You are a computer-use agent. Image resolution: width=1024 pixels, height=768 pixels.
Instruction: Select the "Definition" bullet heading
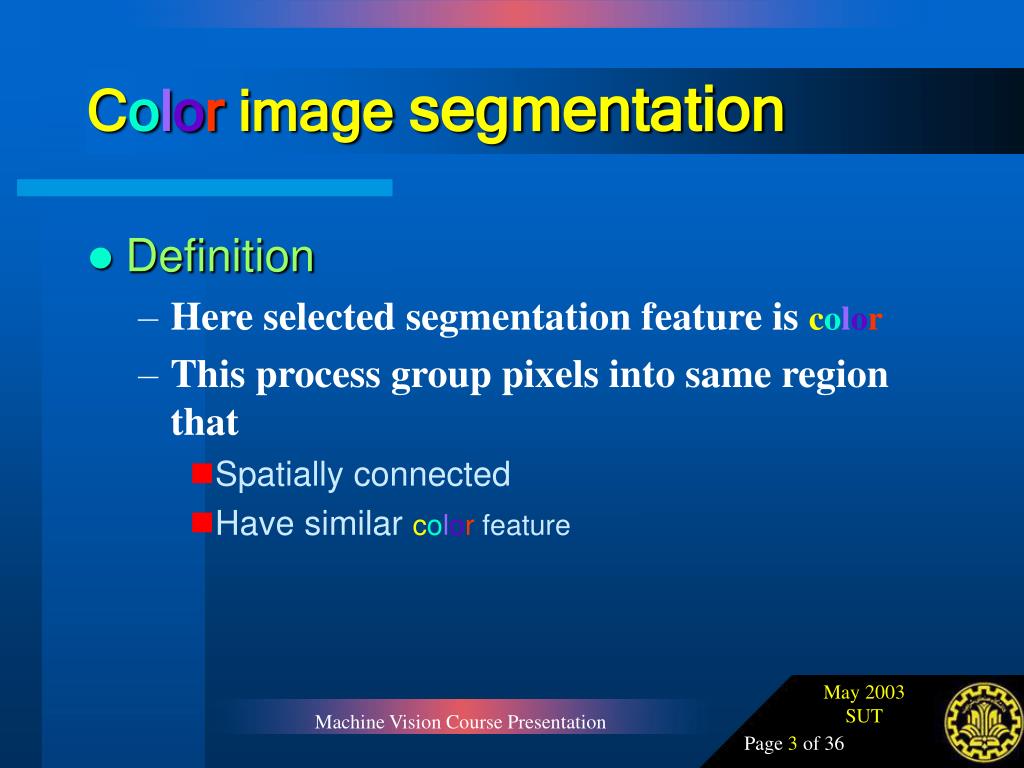[221, 255]
